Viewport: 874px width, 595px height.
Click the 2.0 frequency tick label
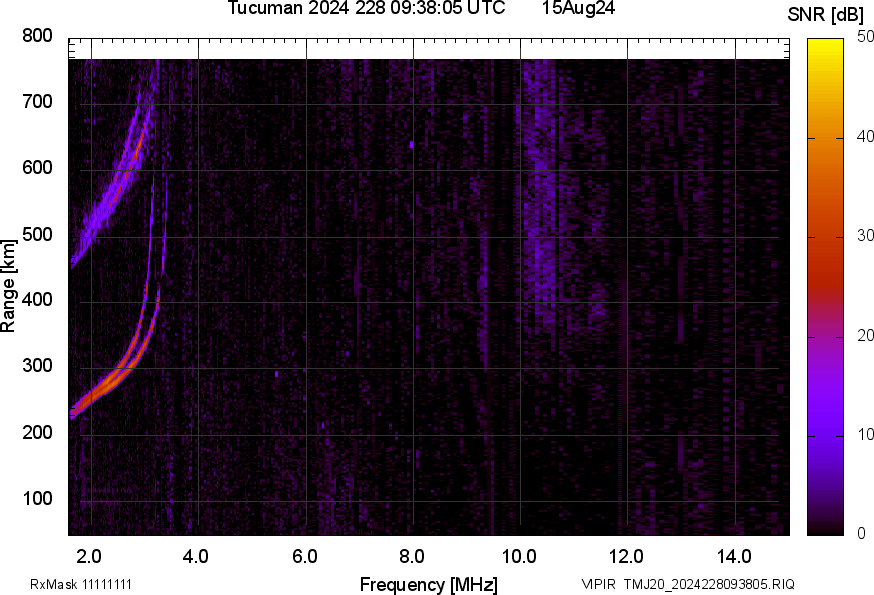(x=90, y=556)
